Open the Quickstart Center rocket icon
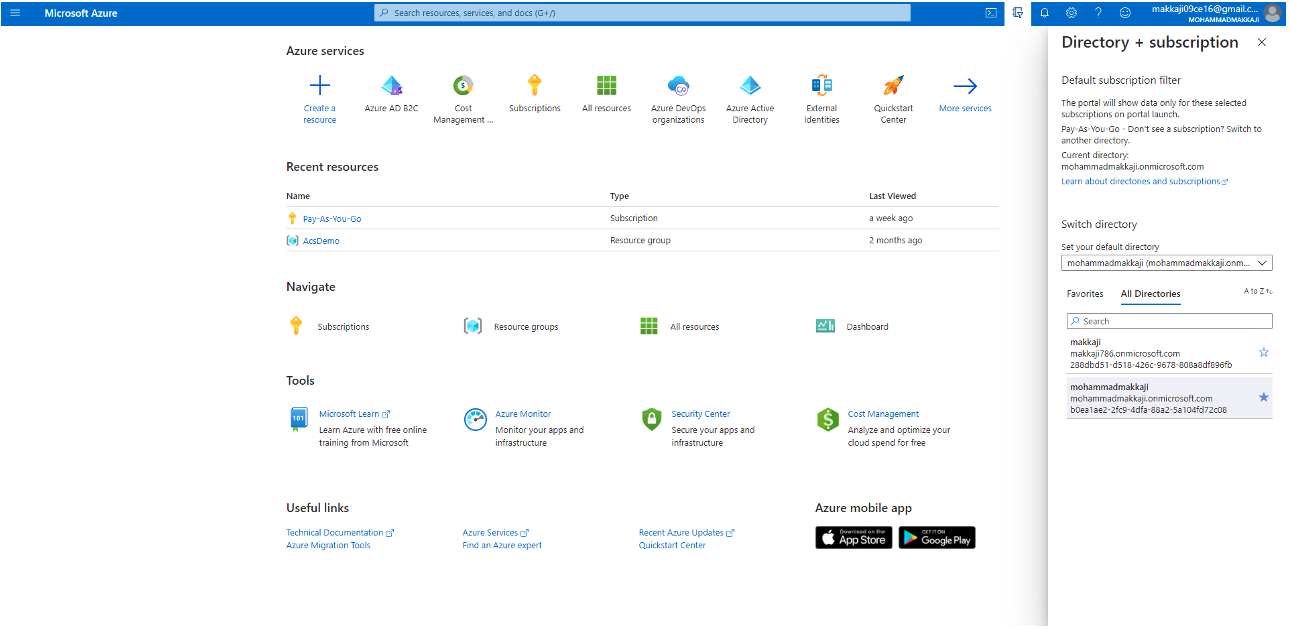The width and height of the screenshot is (1290, 629). coord(893,86)
